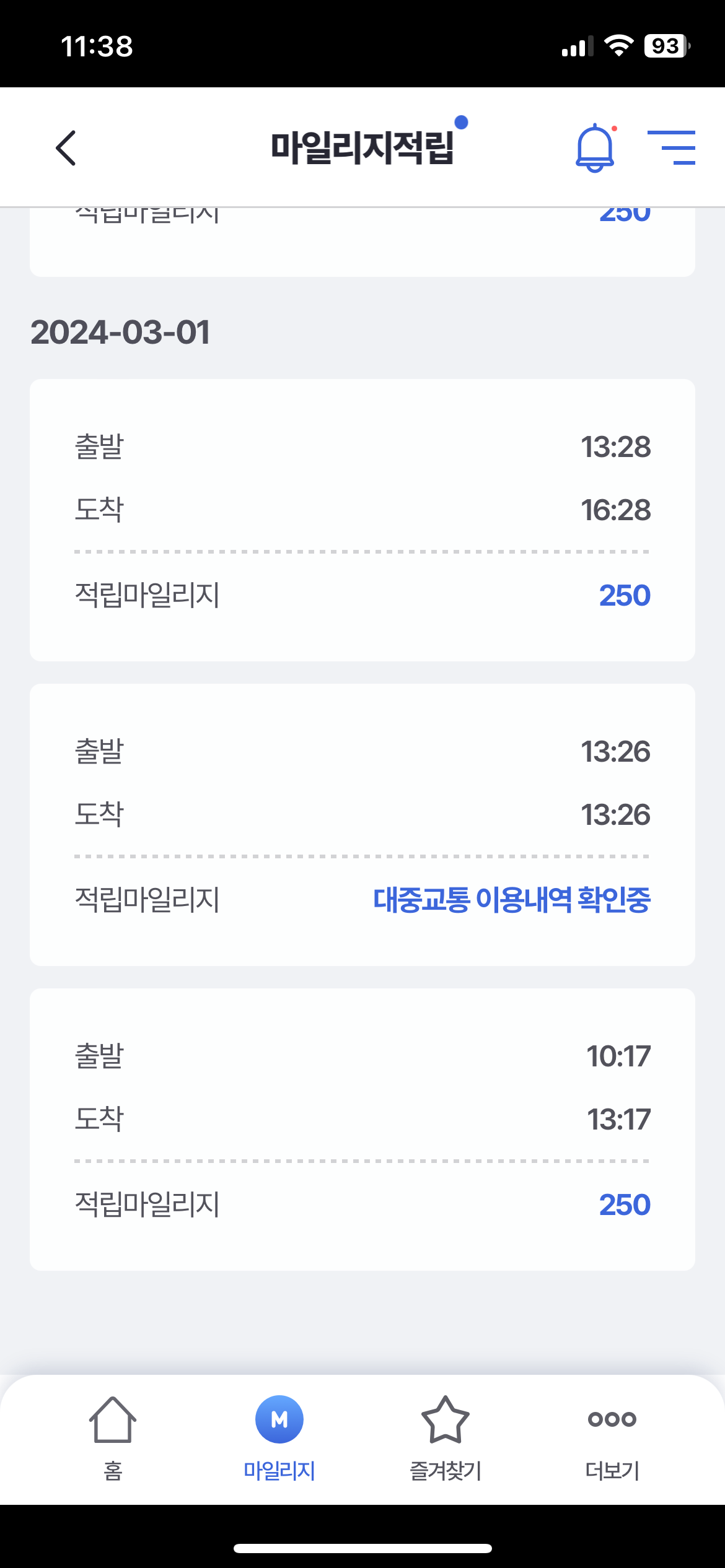Tap the blue M mileage icon

pos(279,1419)
